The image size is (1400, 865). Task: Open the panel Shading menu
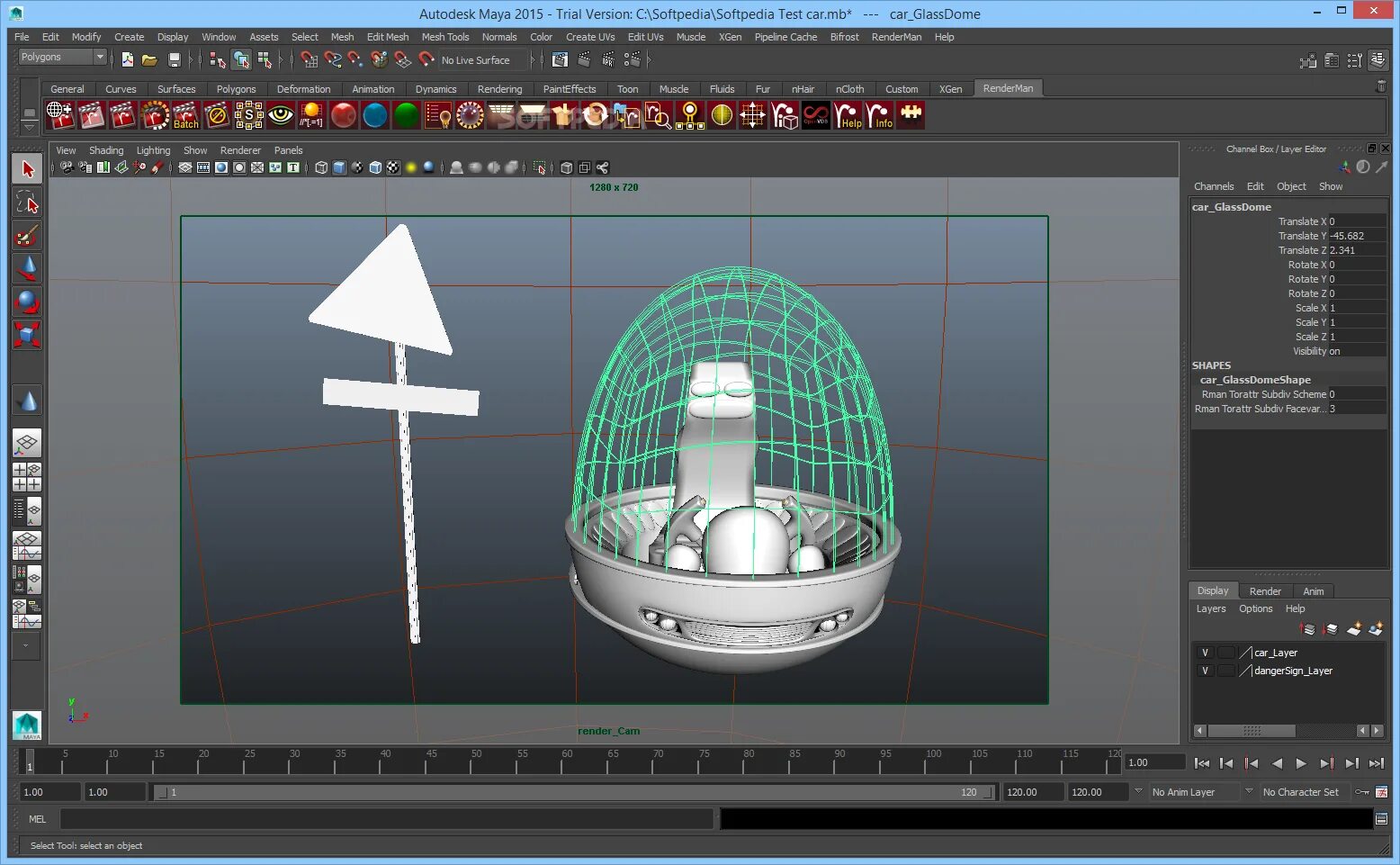[x=106, y=150]
